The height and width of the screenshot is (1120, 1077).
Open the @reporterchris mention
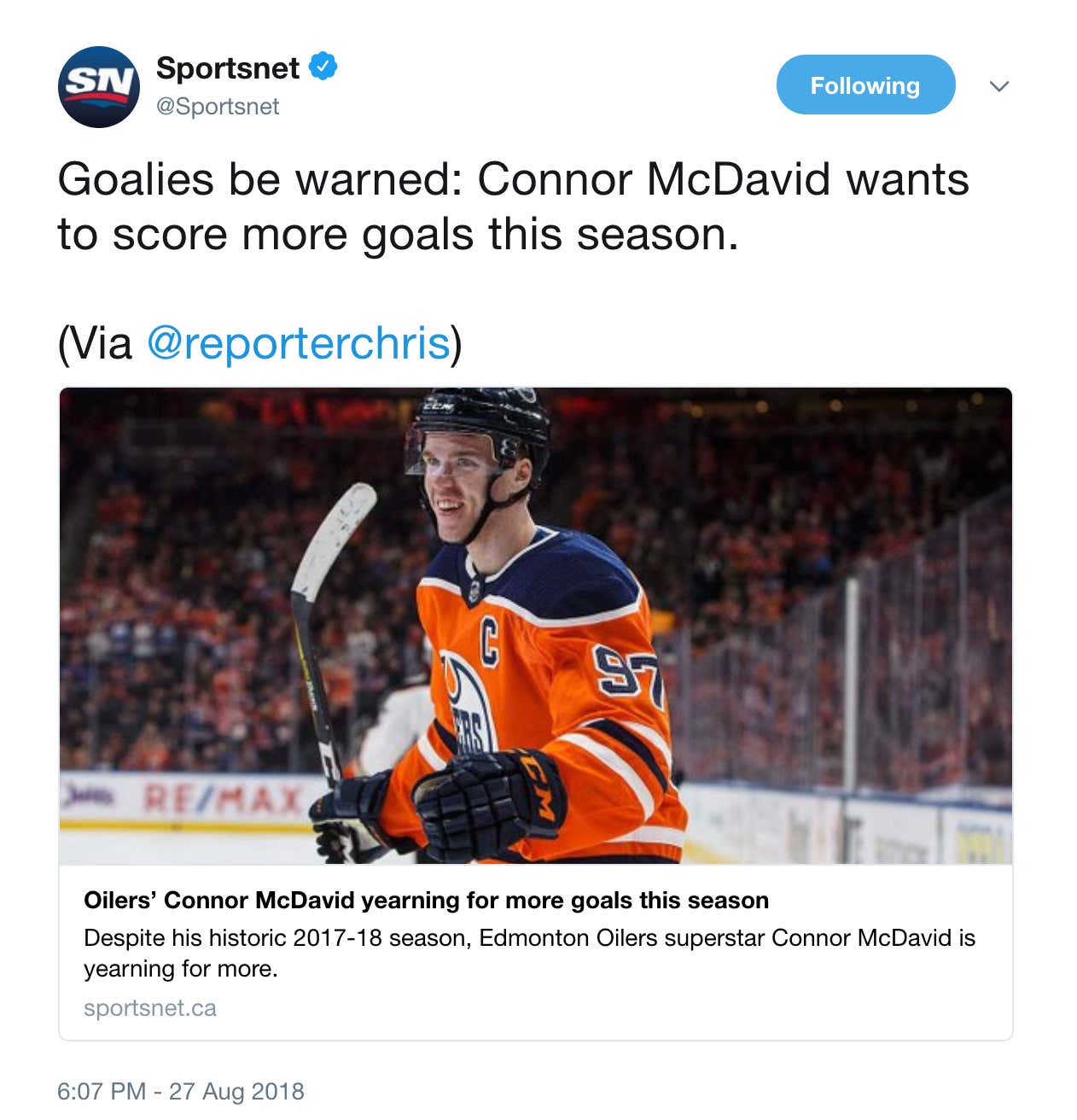(x=299, y=343)
